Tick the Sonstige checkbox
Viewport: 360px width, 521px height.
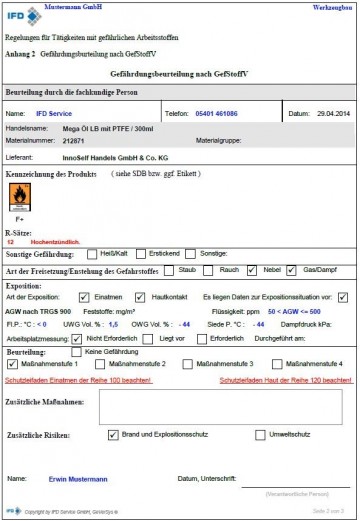tap(190, 254)
